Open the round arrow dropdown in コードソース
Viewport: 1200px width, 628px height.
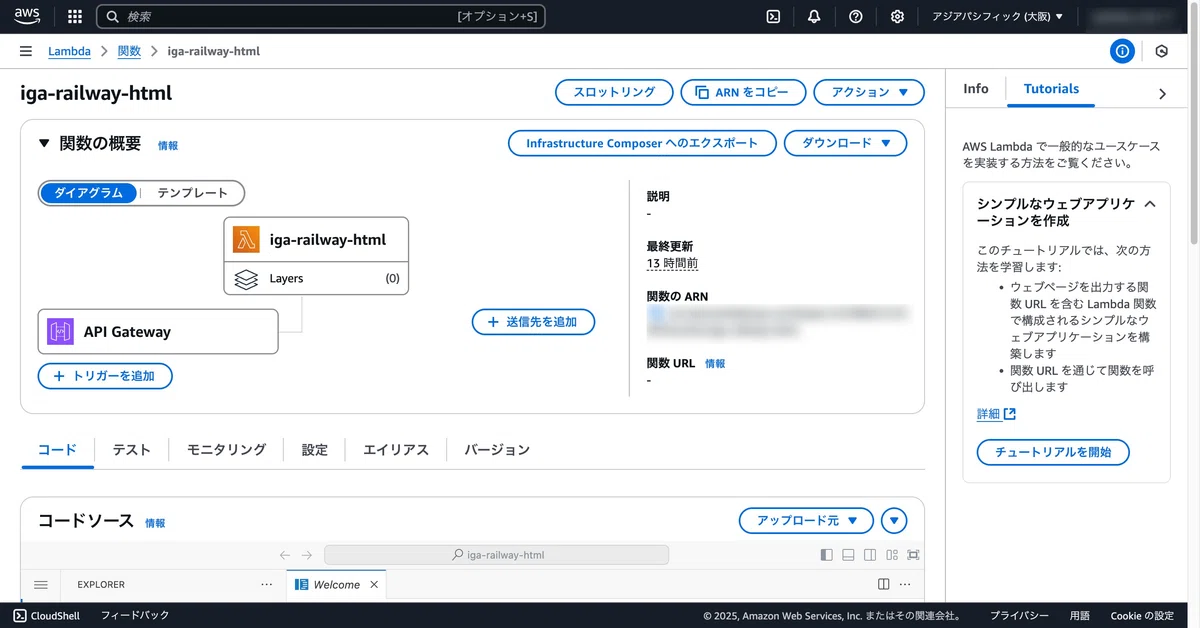click(894, 521)
